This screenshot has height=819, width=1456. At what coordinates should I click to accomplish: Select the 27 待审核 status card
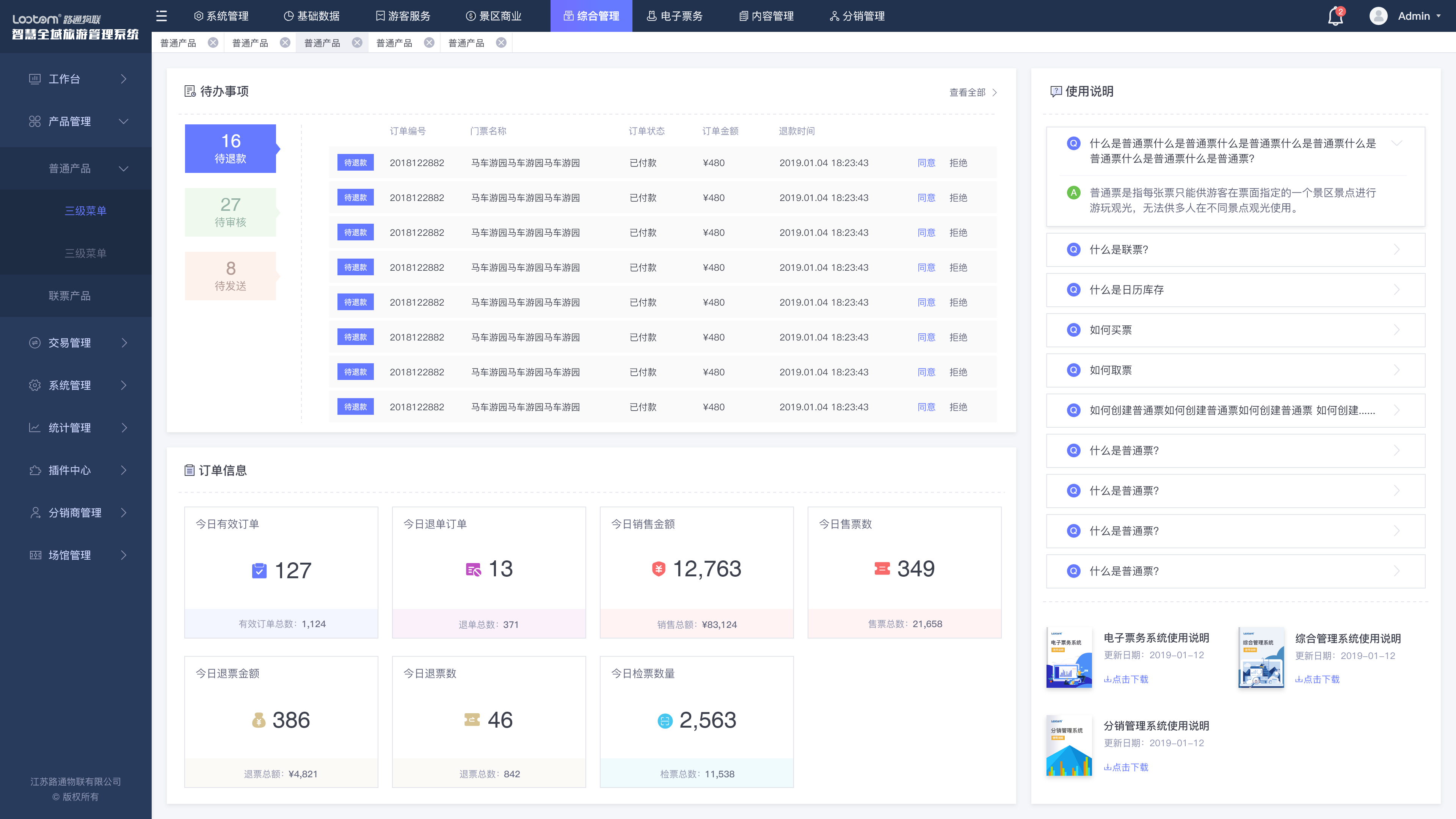click(x=230, y=212)
